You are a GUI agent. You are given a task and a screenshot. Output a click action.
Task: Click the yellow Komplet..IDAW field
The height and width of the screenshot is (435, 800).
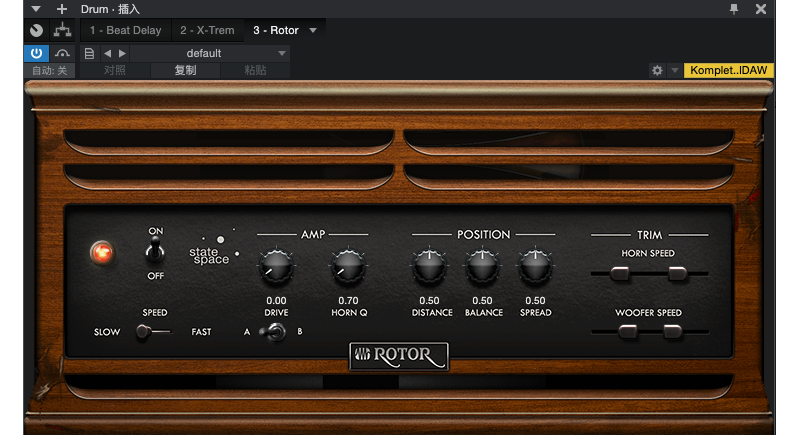[x=729, y=70]
